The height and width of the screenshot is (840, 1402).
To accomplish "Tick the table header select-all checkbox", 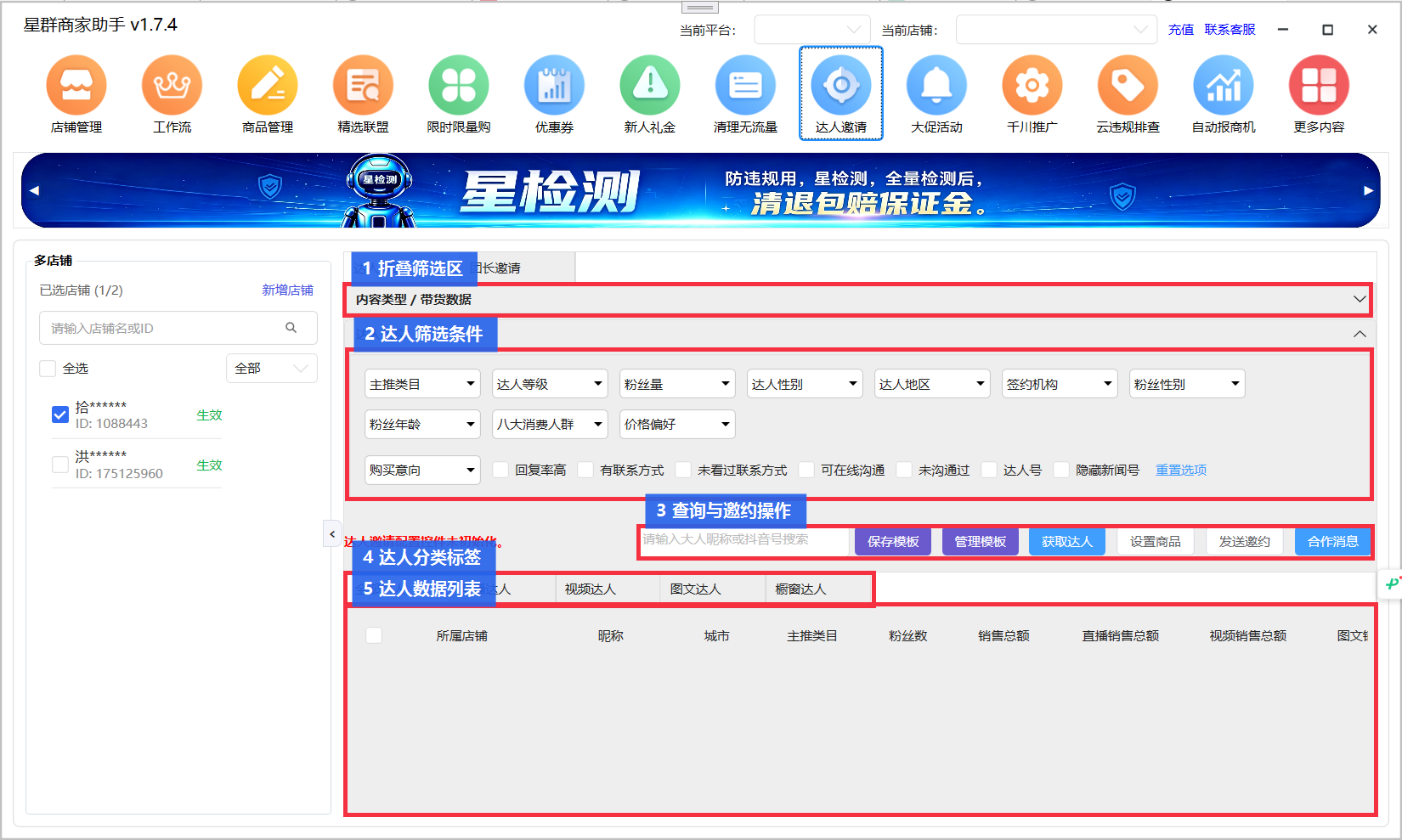I will click(374, 635).
